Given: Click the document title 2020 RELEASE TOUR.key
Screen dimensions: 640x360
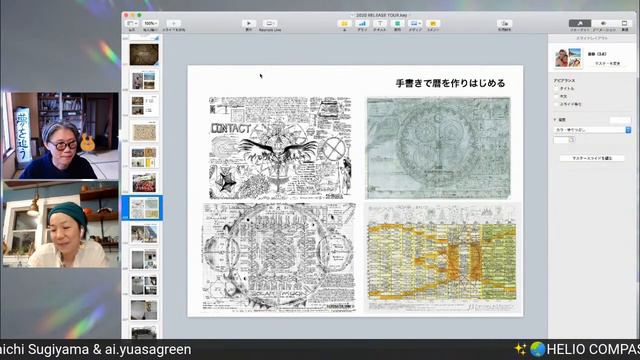Looking at the screenshot, I should coord(382,15).
